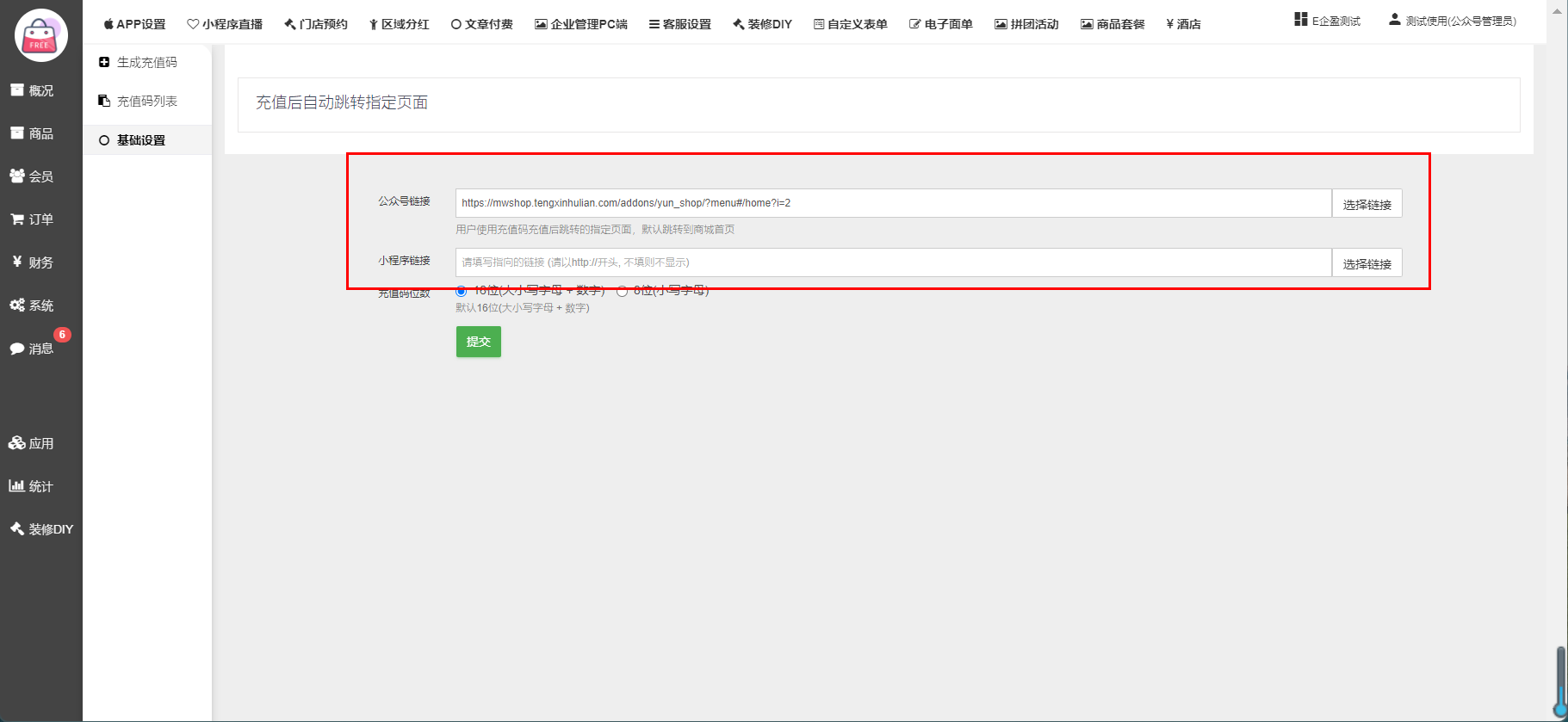This screenshot has width=1568, height=722.
Task: Click the green 提交 submit button
Action: pos(478,342)
